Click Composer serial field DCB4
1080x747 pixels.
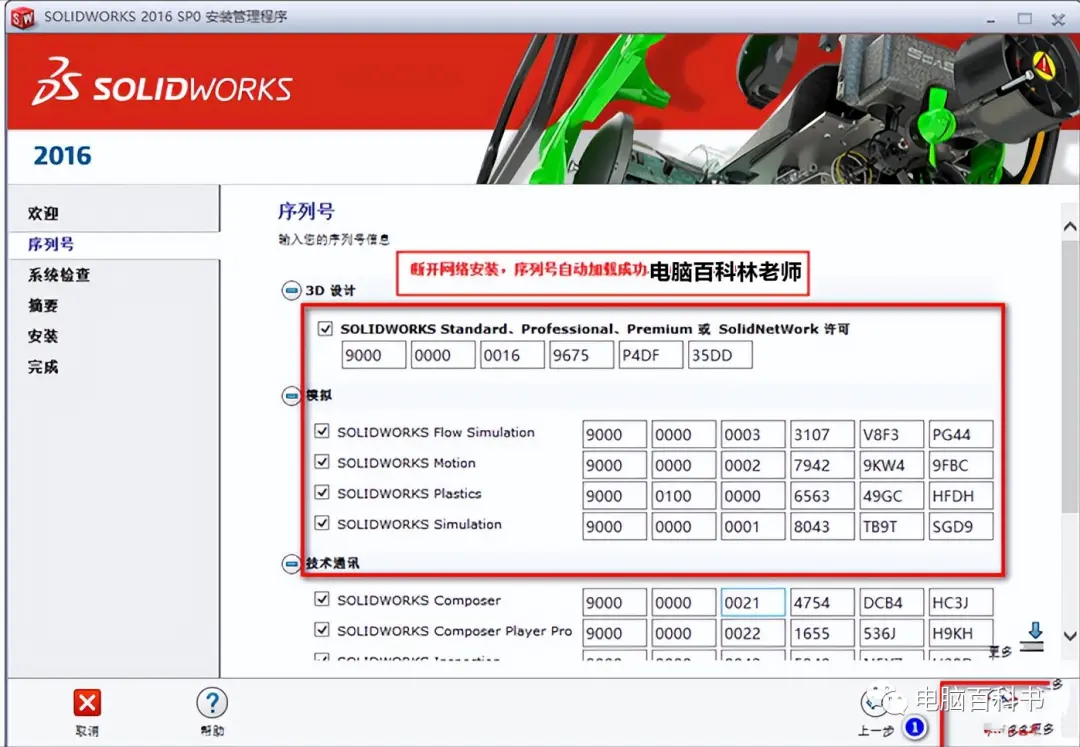tap(891, 602)
